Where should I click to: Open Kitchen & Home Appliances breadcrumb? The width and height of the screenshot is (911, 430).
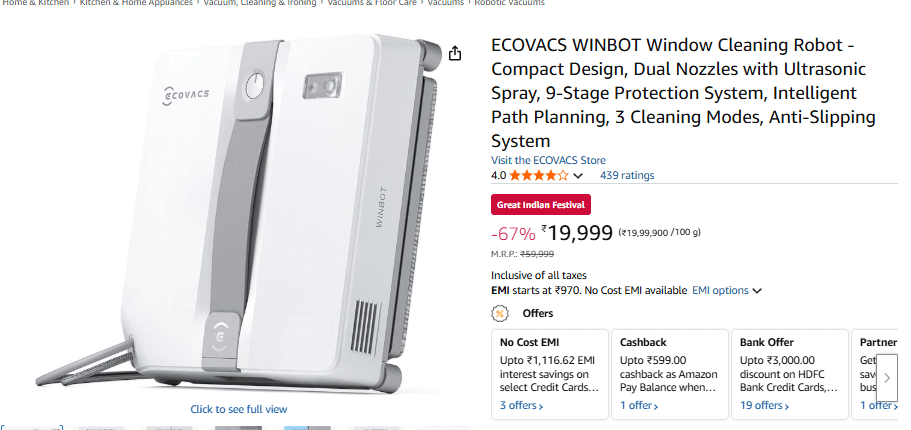point(136,3)
